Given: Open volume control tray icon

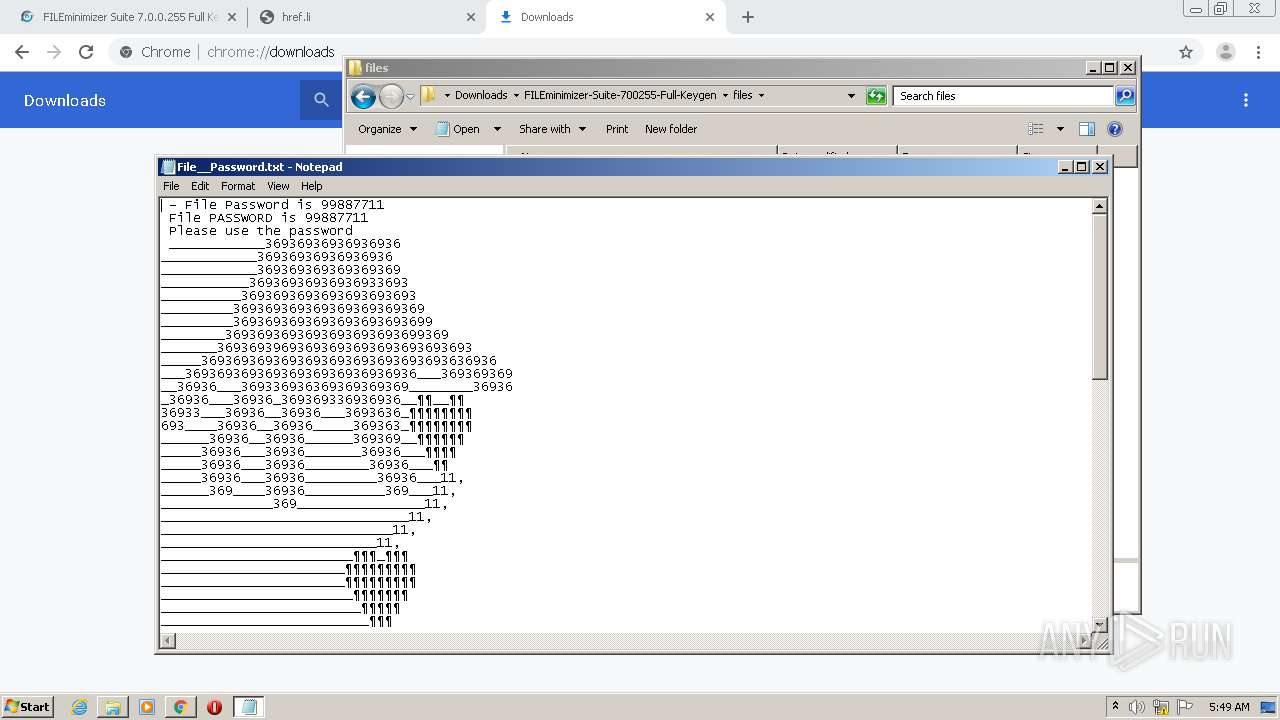Looking at the screenshot, I should point(1138,707).
